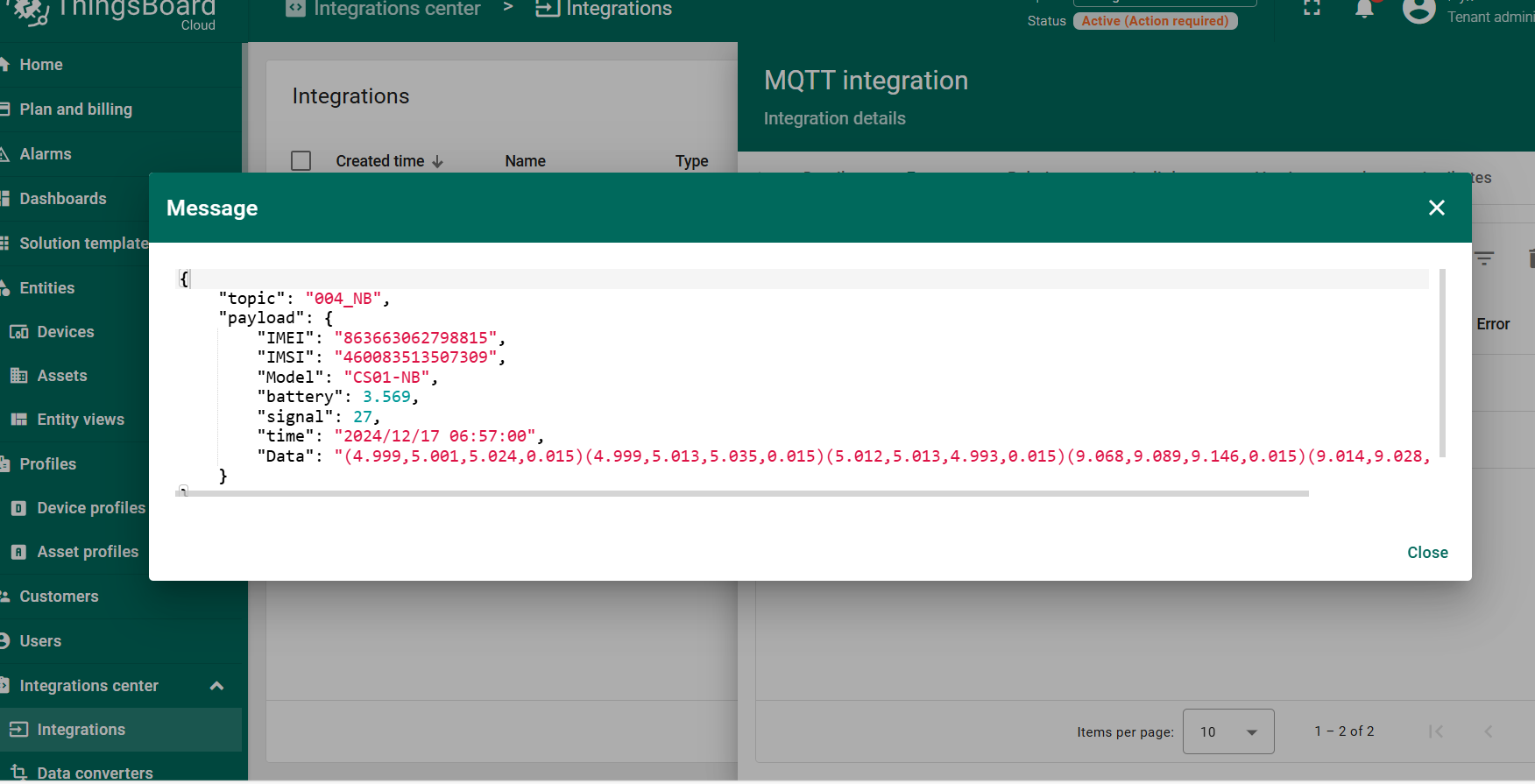Toggle fullscreen mode icon
The image size is (1535, 784).
tap(1312, 9)
